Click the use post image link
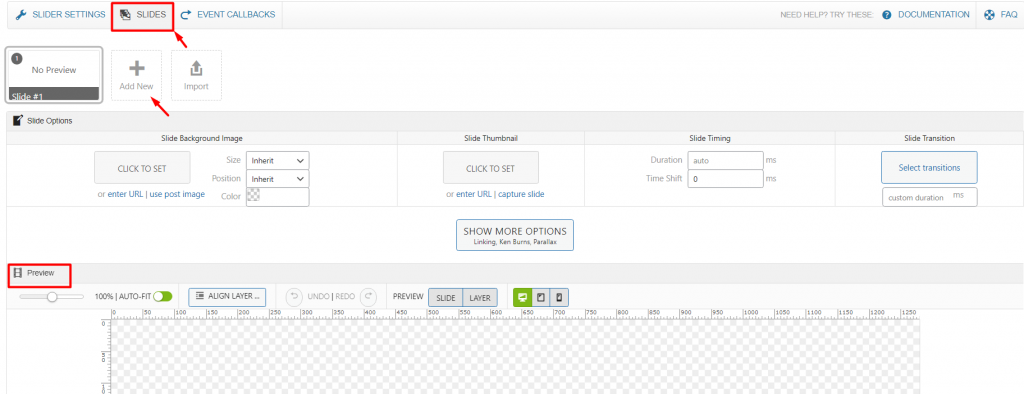This screenshot has height=394, width=1024. [x=177, y=194]
